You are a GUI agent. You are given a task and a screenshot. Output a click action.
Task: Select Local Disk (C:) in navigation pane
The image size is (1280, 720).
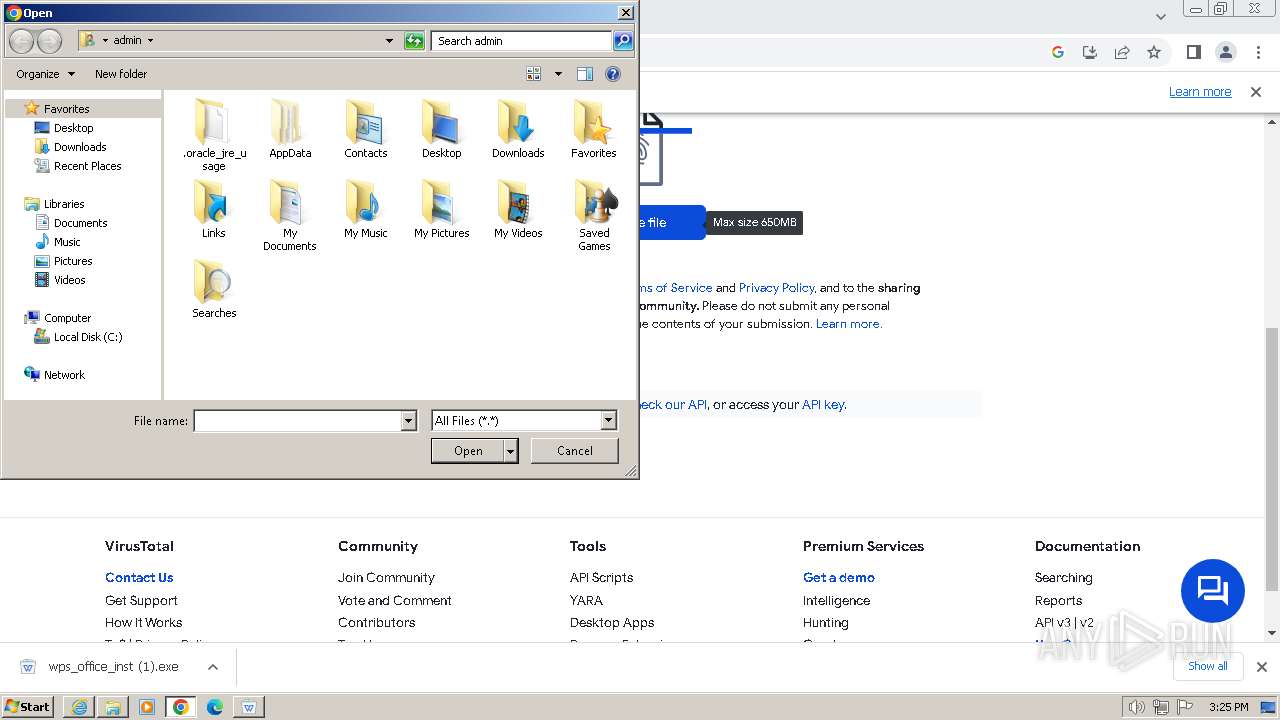point(88,337)
